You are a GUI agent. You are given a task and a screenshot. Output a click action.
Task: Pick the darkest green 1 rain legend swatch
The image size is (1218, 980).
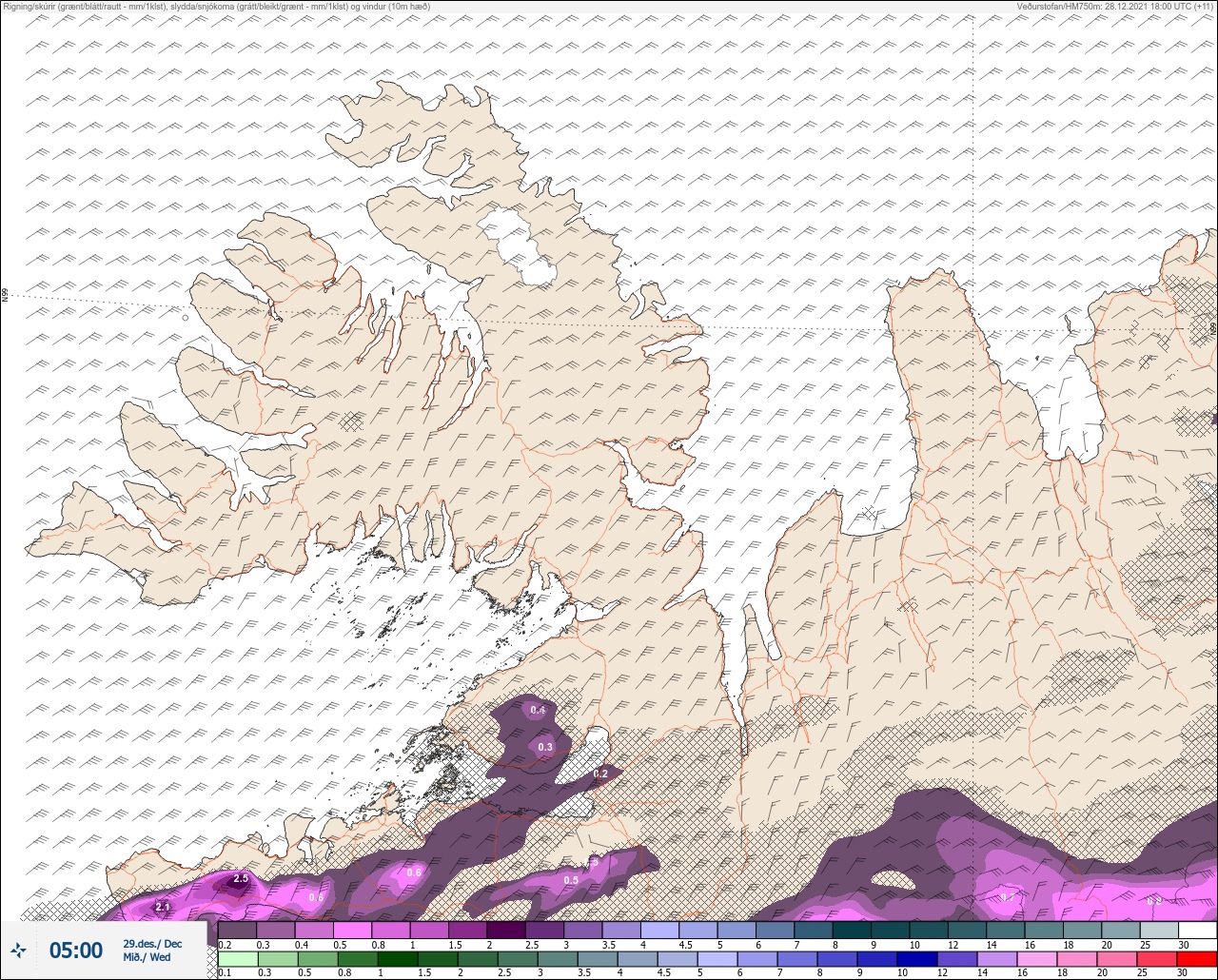[x=396, y=959]
